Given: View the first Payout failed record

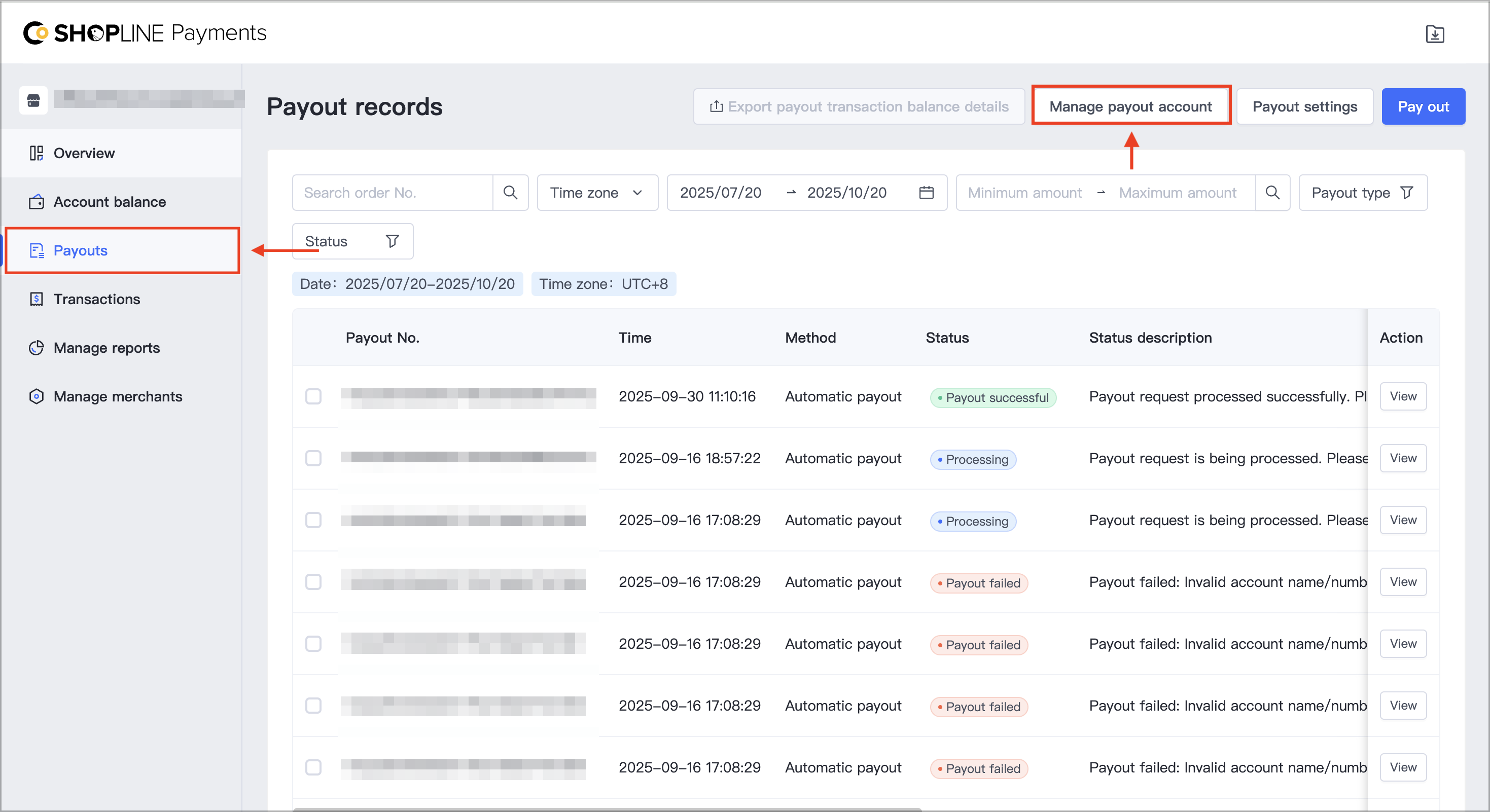Looking at the screenshot, I should click(1403, 582).
